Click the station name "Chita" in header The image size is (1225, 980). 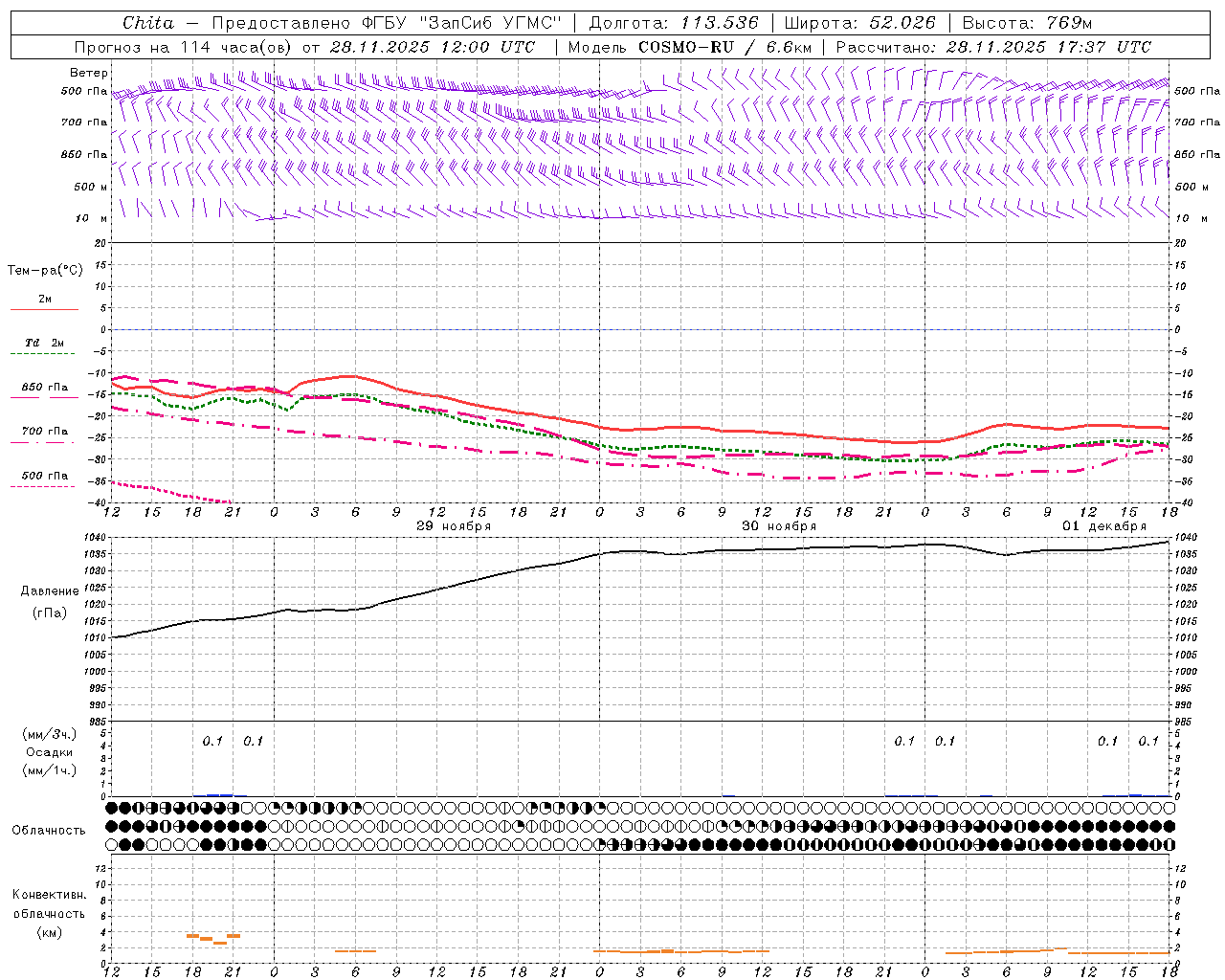pos(148,23)
